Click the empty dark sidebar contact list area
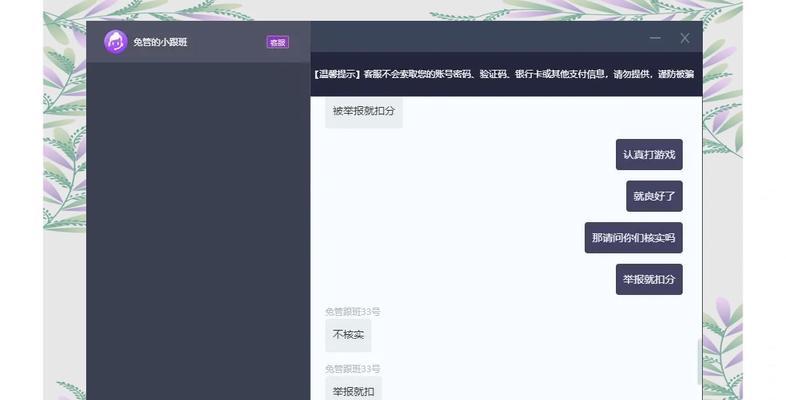This screenshot has height=400, width=786. pyautogui.click(x=198, y=230)
